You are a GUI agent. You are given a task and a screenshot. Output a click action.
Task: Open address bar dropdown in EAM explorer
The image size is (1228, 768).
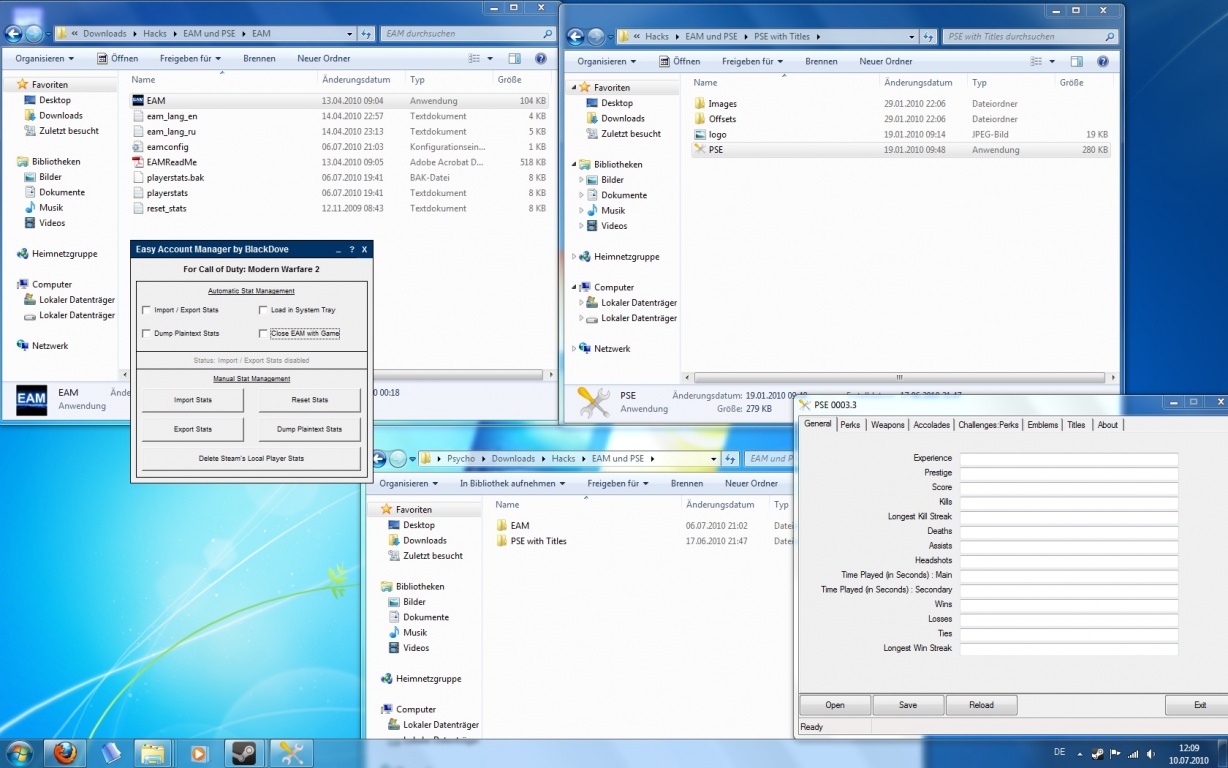(x=349, y=34)
